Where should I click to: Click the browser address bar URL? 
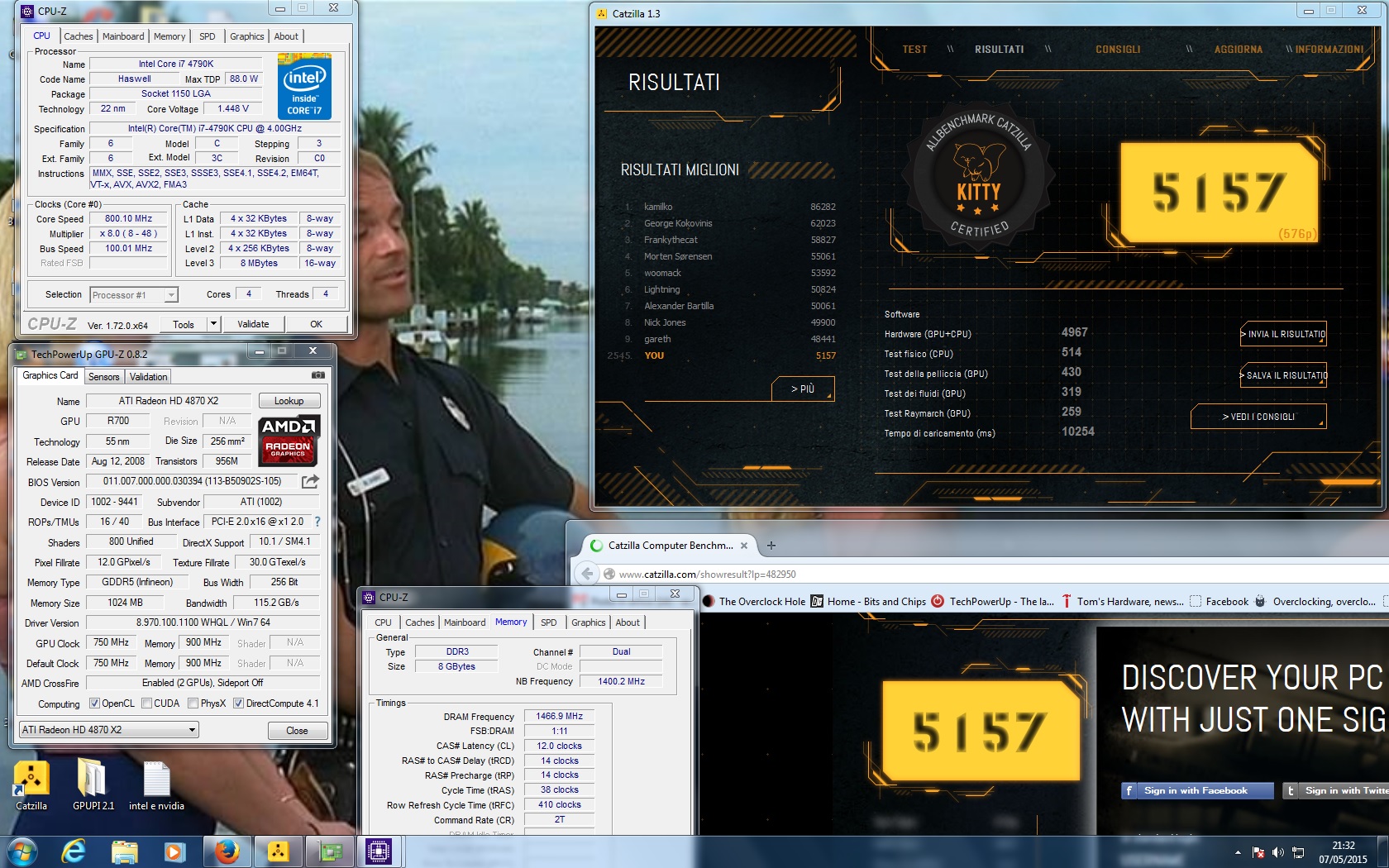tap(708, 575)
